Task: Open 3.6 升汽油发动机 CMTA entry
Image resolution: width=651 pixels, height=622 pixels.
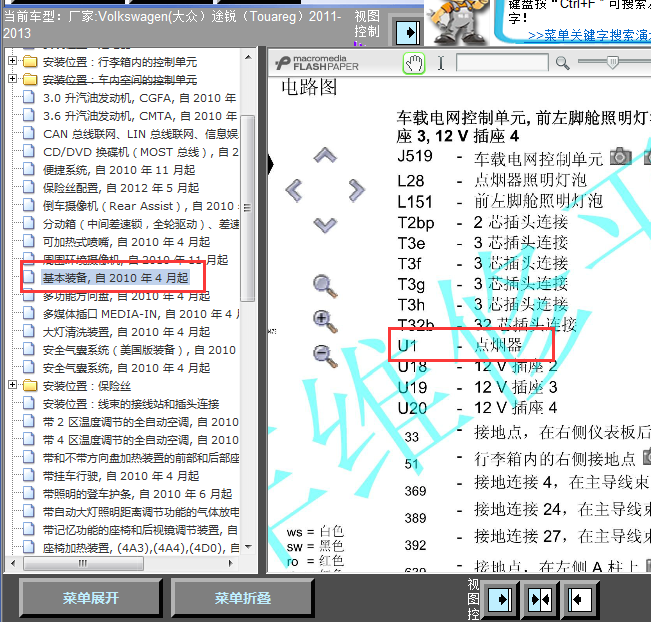Action: (x=140, y=116)
